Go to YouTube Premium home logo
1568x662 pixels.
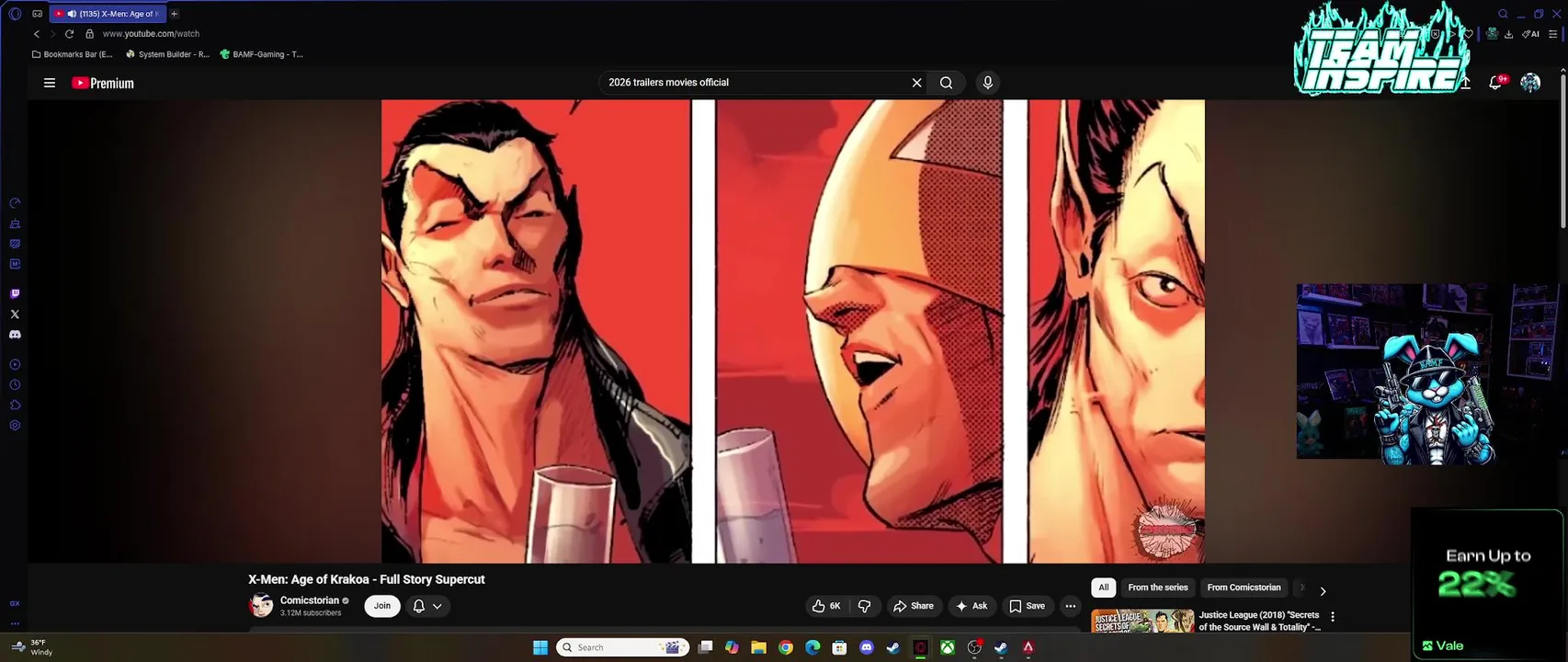click(103, 83)
